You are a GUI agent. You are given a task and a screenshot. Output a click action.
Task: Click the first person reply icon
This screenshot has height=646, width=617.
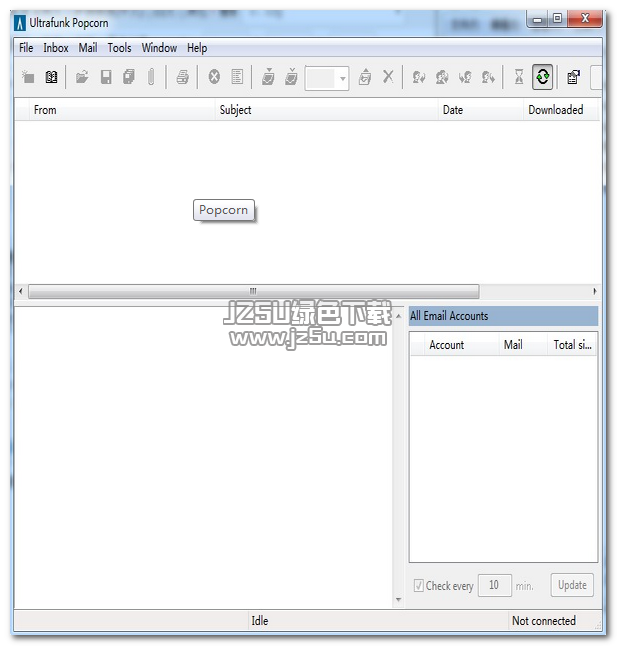419,77
